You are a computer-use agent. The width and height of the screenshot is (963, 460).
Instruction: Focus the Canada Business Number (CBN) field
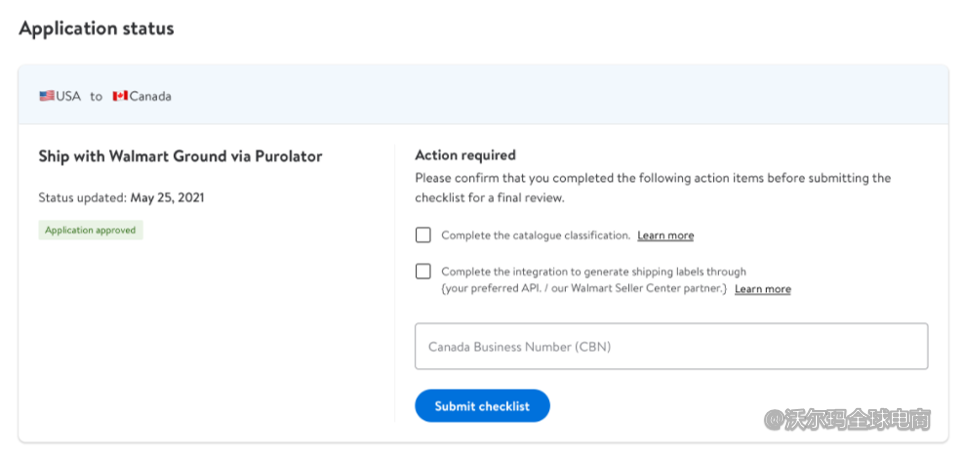click(671, 347)
